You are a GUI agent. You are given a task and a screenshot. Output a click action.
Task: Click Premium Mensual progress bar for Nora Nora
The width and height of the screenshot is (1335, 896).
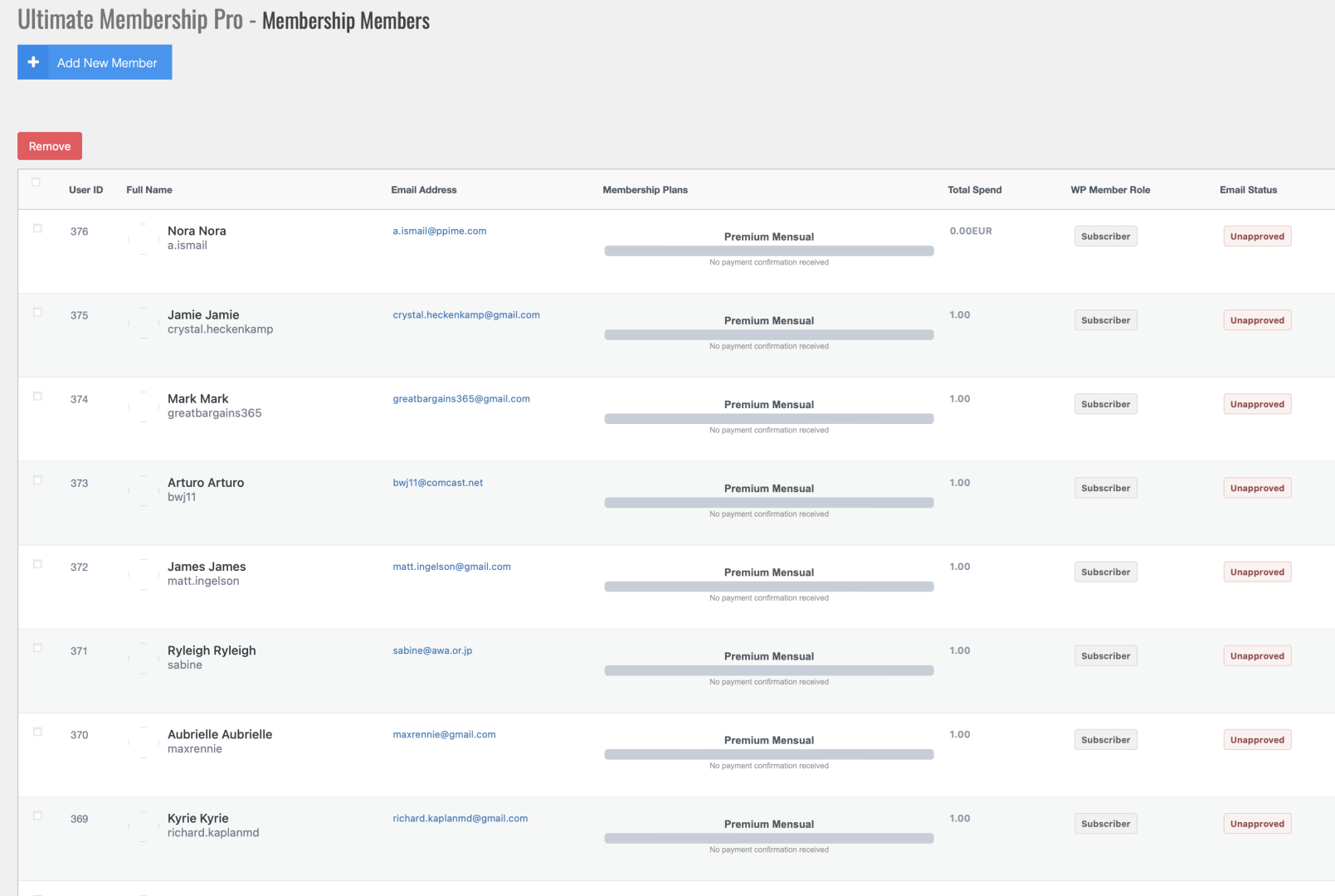pos(769,251)
